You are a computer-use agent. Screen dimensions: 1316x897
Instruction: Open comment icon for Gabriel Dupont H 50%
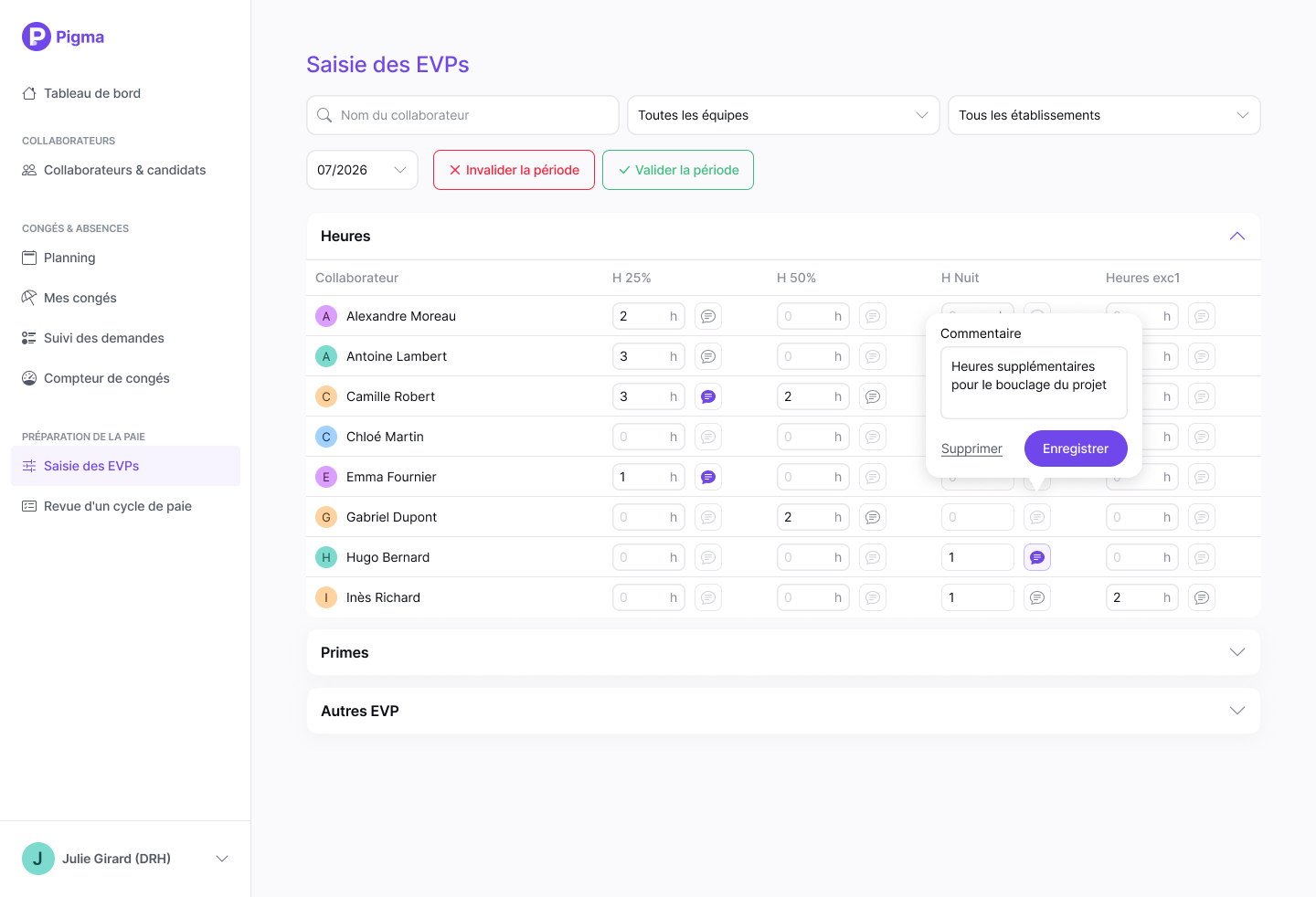[x=873, y=517]
